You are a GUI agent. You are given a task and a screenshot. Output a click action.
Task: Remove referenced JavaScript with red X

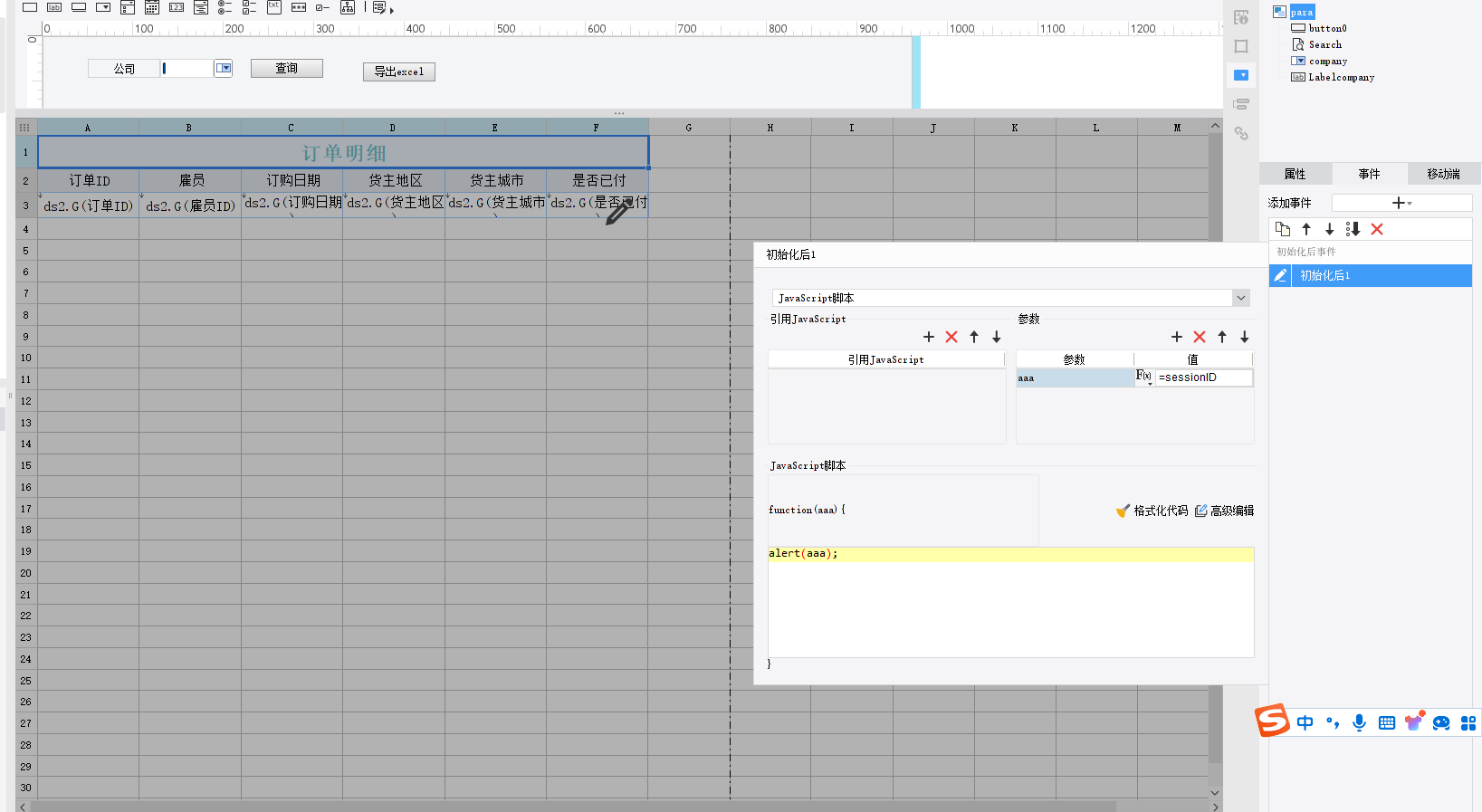click(951, 337)
